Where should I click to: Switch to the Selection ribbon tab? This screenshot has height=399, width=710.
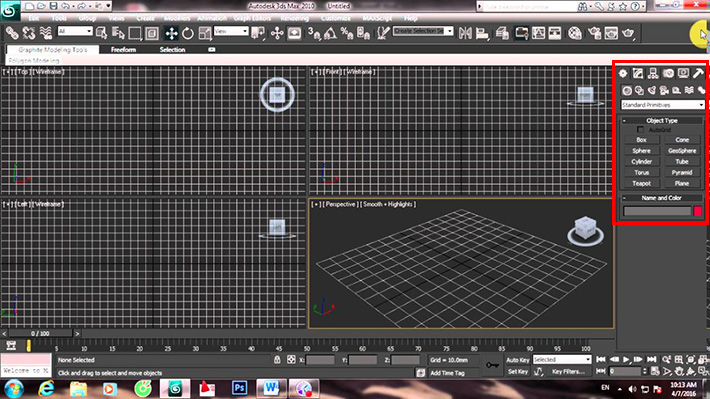pyautogui.click(x=172, y=49)
